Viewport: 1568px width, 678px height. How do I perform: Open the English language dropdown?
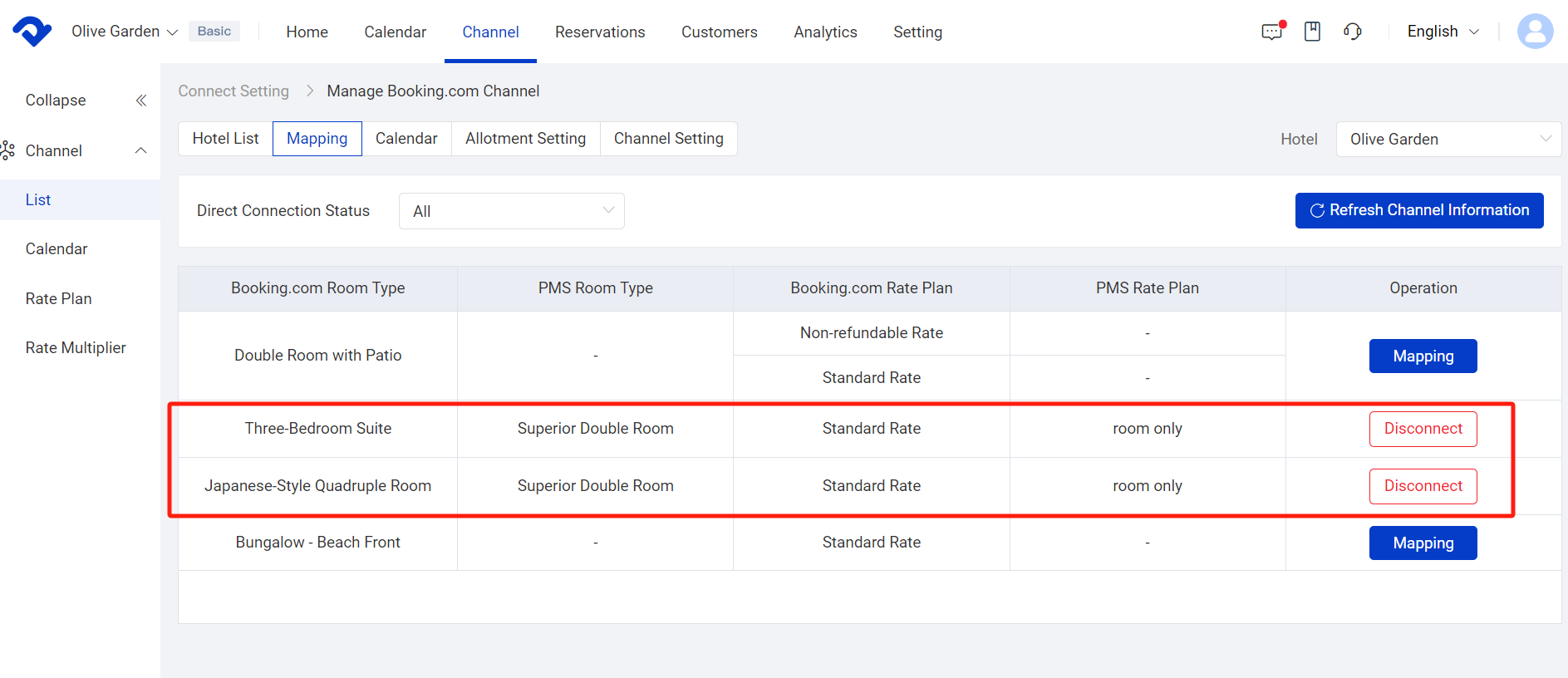pos(1443,32)
